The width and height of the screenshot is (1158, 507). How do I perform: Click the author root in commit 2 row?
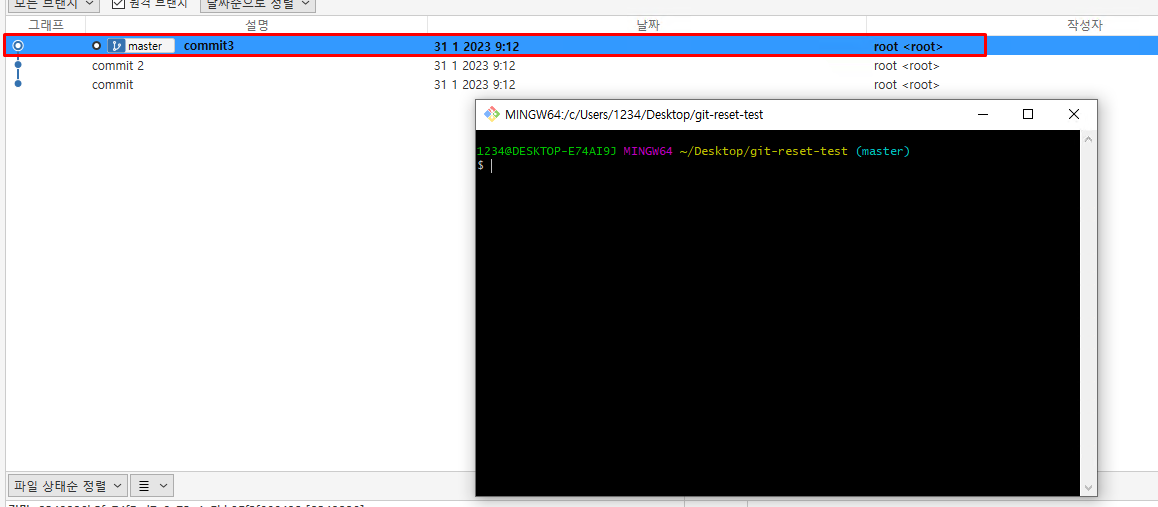tap(907, 66)
